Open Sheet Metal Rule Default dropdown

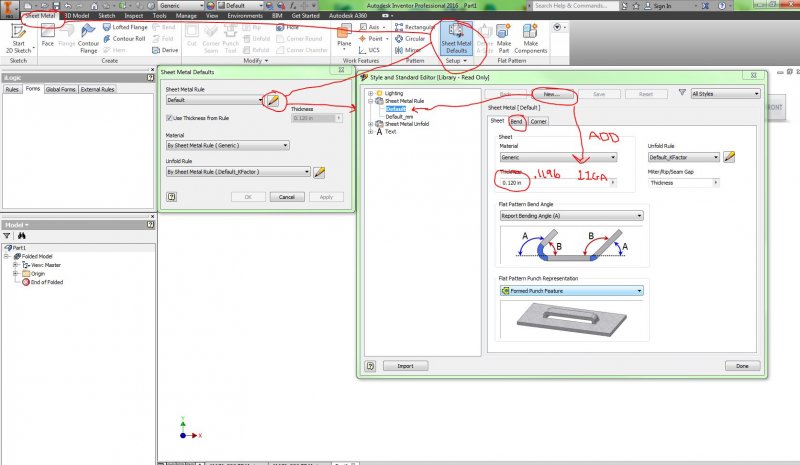pyautogui.click(x=215, y=100)
